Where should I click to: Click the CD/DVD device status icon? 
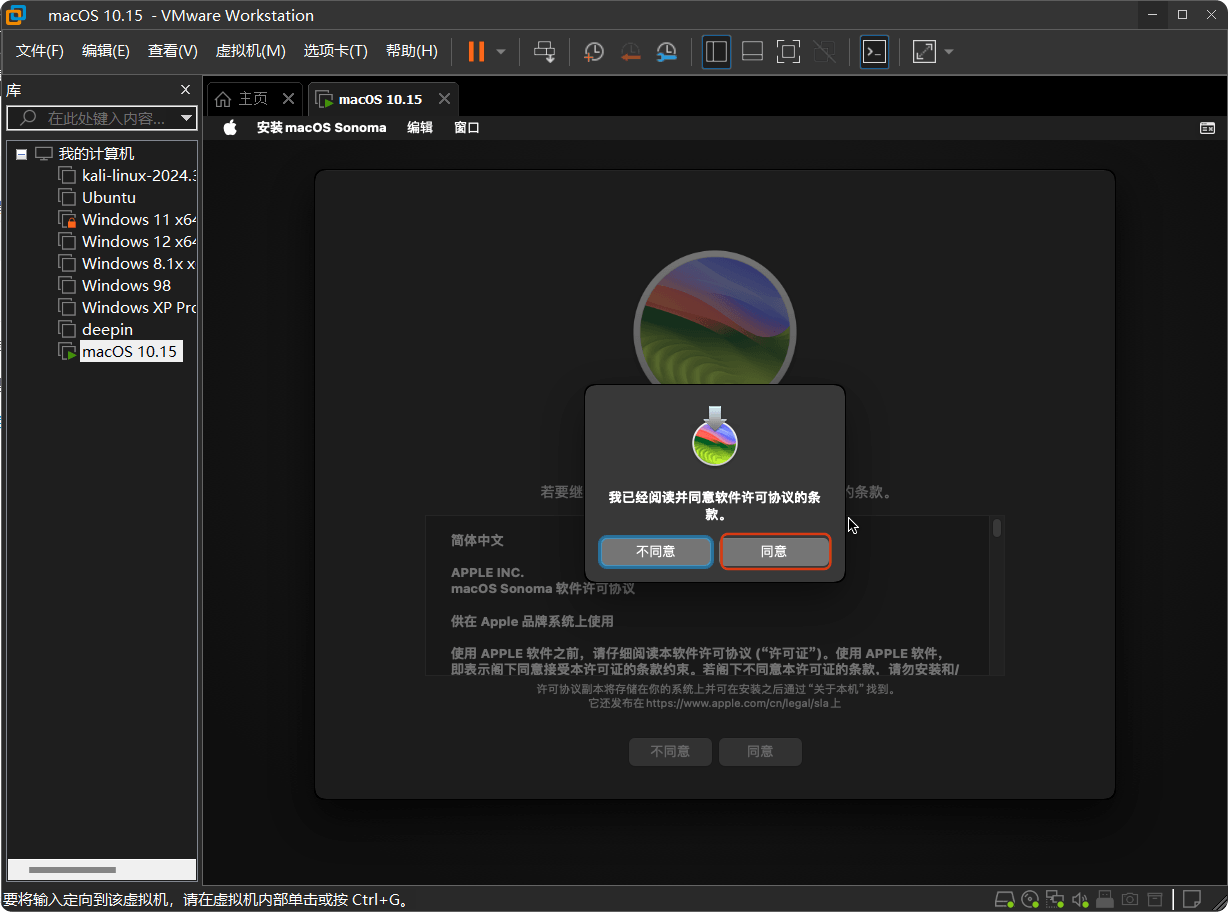tap(1030, 899)
